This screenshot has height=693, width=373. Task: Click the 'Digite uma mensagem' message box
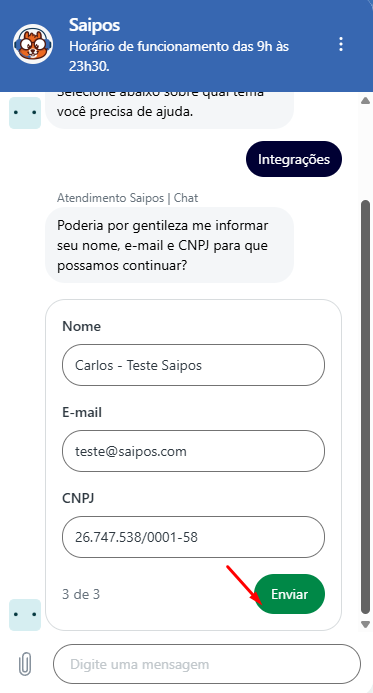(x=207, y=664)
